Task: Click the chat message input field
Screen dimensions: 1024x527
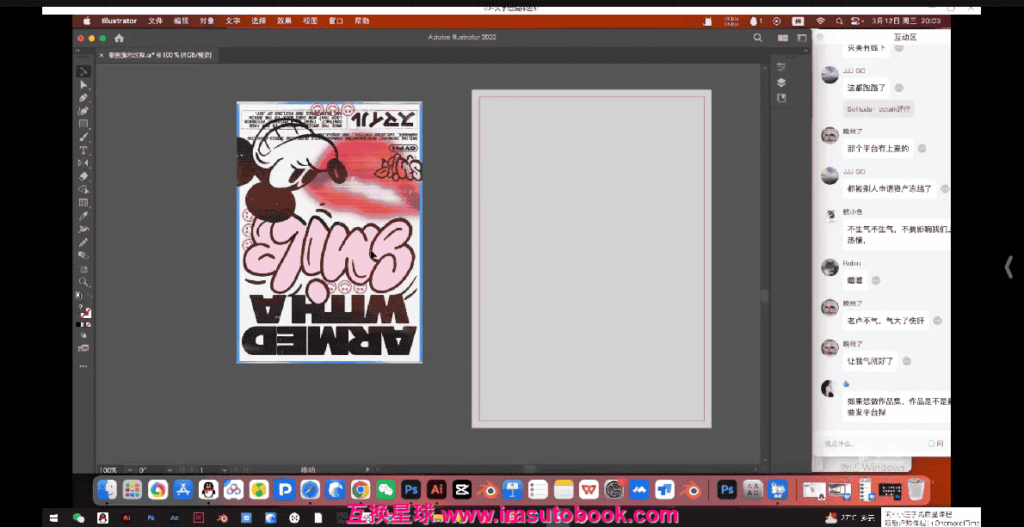Action: pyautogui.click(x=872, y=443)
